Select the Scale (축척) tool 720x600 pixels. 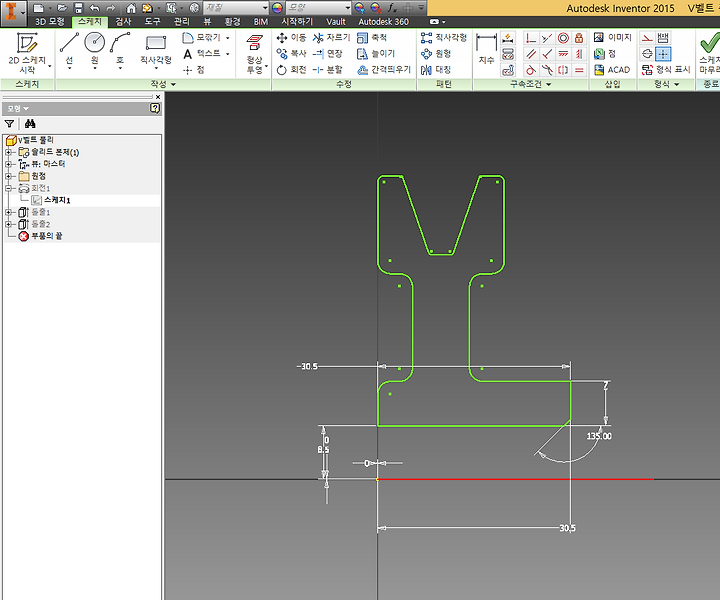tap(372, 38)
